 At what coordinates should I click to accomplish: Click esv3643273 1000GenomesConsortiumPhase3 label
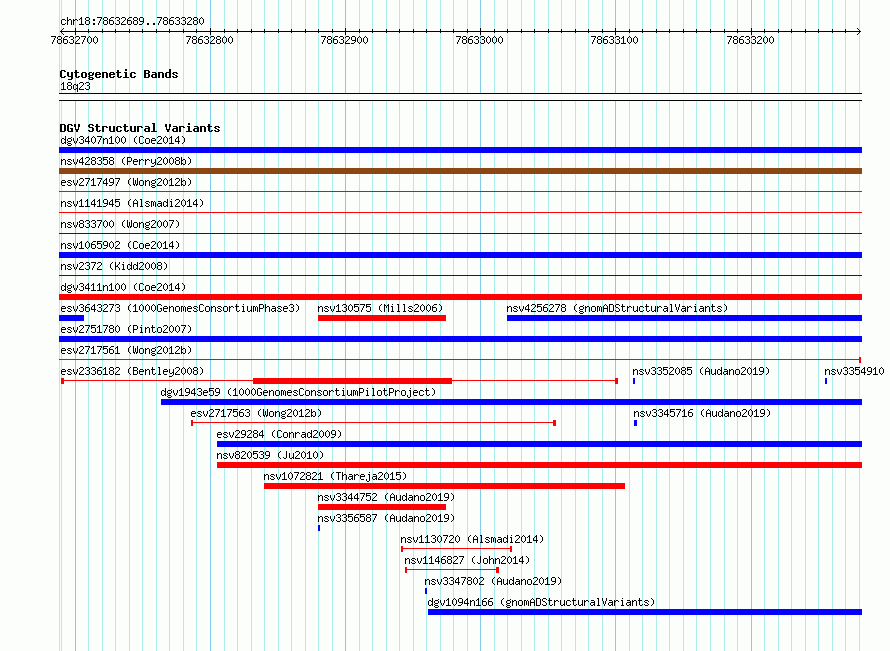tap(180, 308)
